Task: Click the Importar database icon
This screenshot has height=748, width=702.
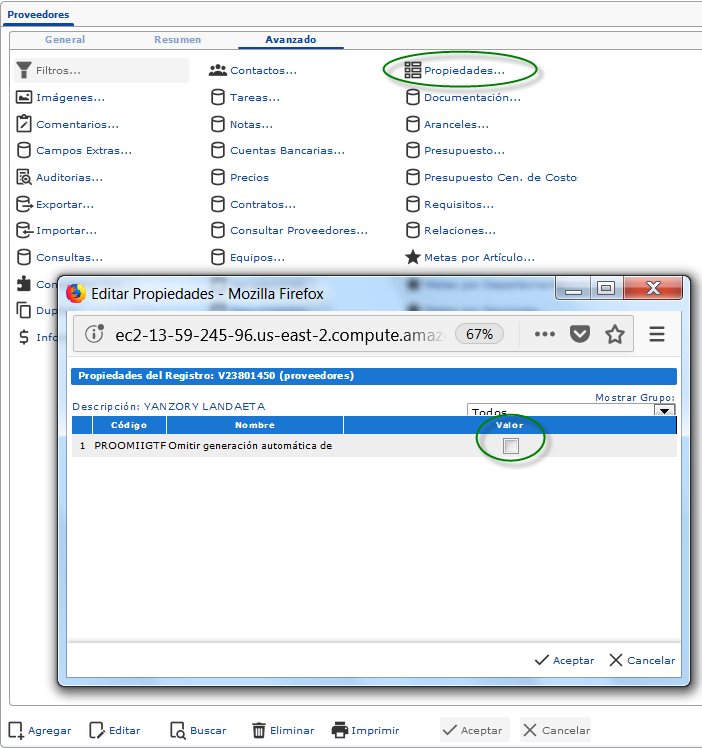Action: [x=24, y=230]
